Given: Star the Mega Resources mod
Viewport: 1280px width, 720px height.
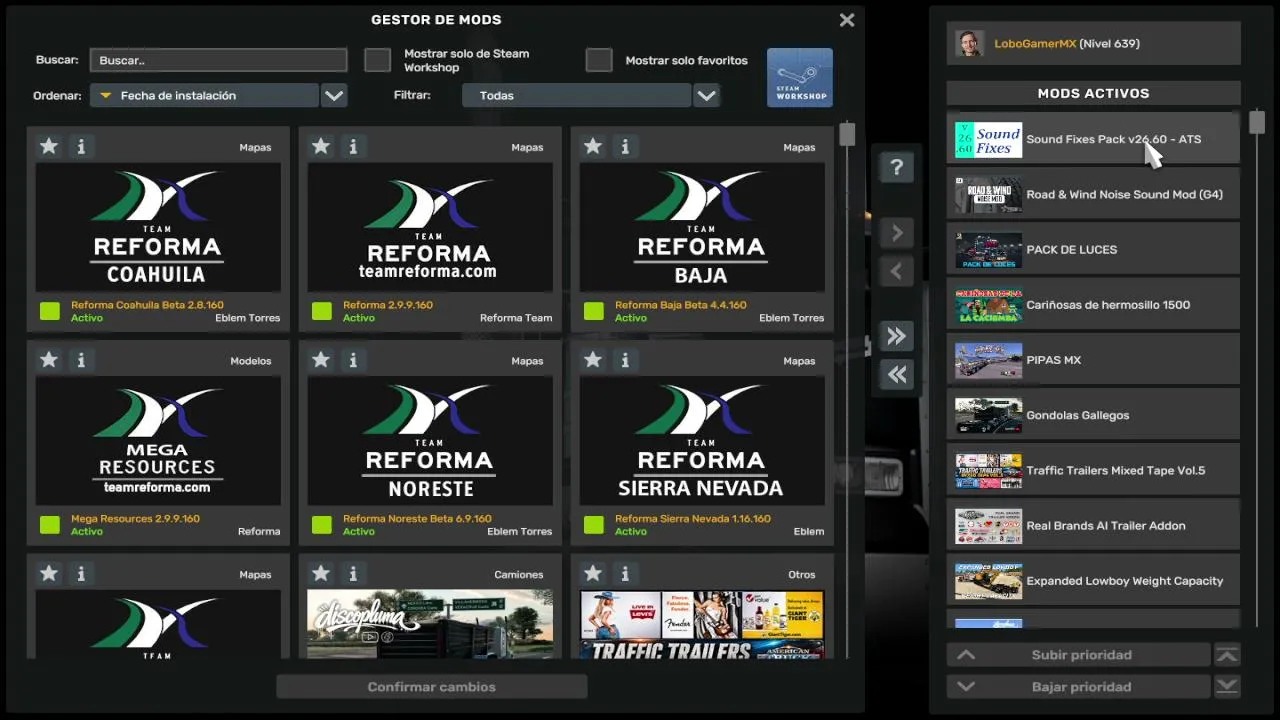Looking at the screenshot, I should click(49, 360).
